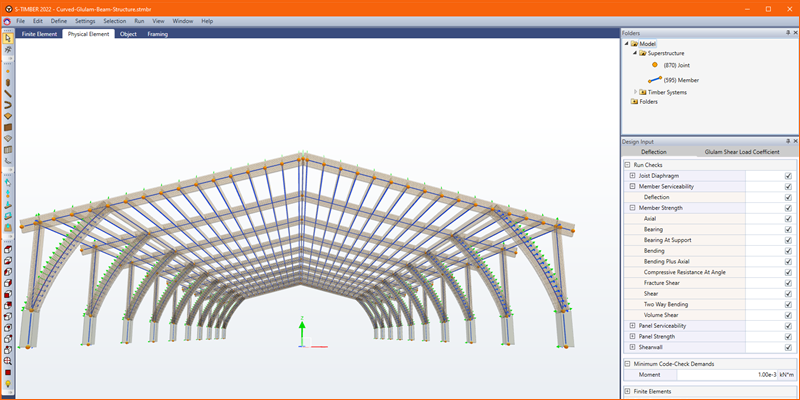
Task: Toggle the Bending Plus Axial checkbox
Action: tap(788, 261)
